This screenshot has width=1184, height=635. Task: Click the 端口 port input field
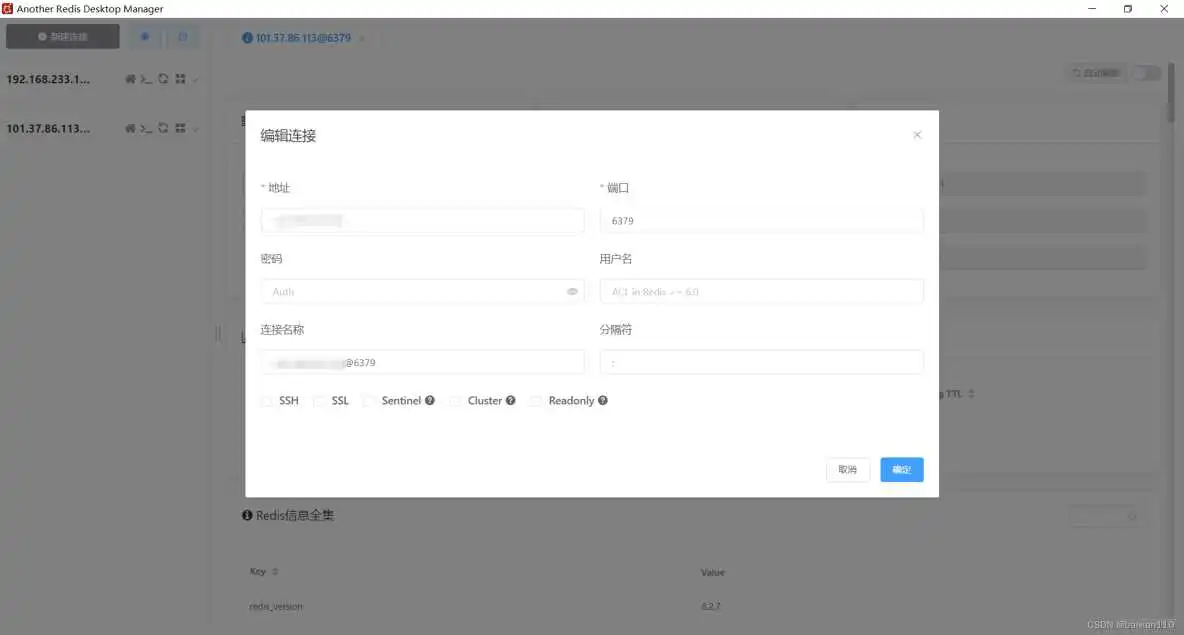coord(761,220)
